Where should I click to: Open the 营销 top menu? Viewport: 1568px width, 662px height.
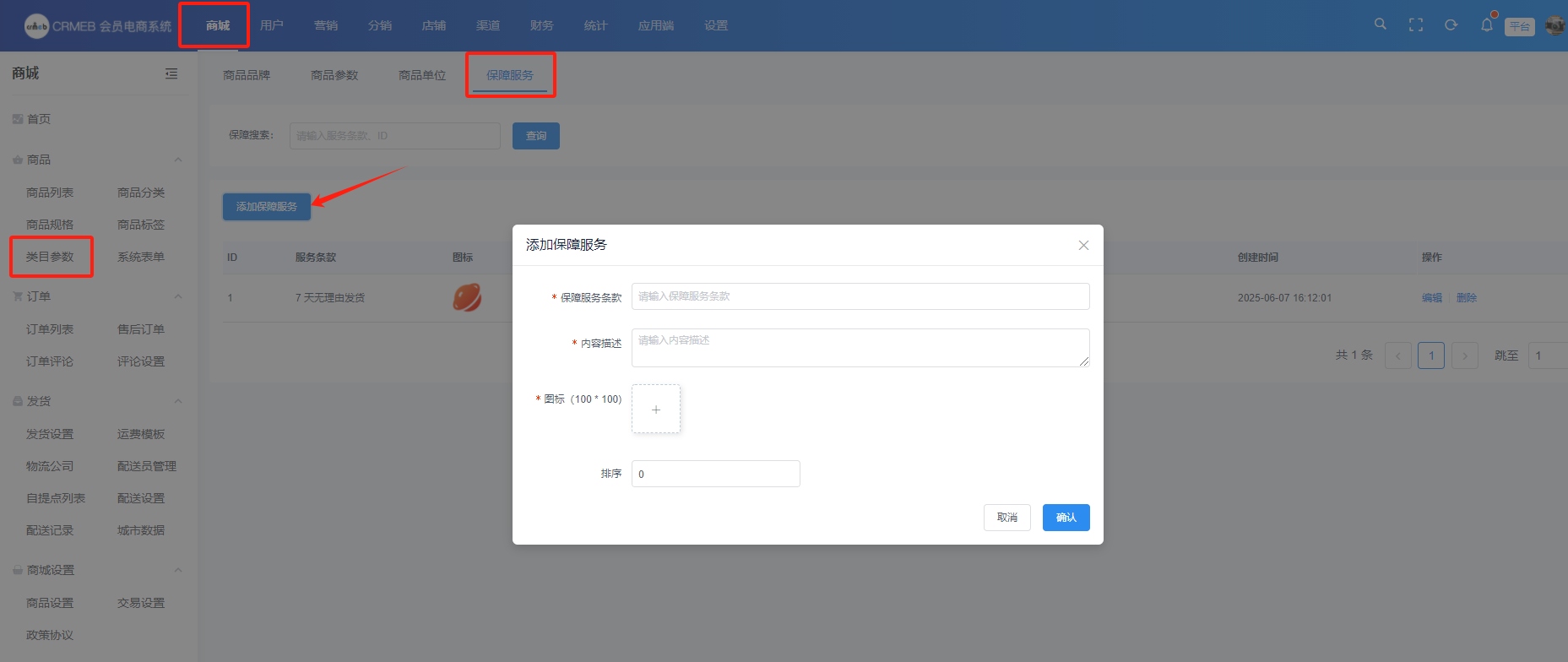(326, 26)
